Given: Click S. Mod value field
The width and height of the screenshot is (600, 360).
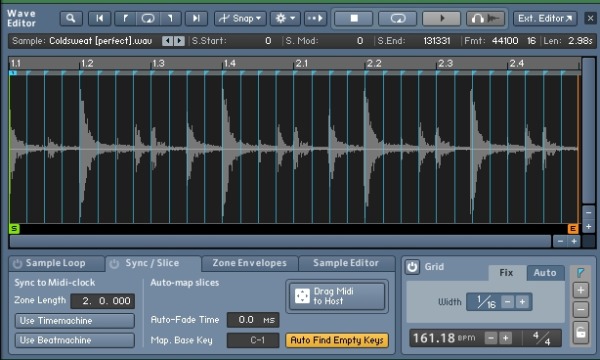Looking at the screenshot, I should [360, 41].
